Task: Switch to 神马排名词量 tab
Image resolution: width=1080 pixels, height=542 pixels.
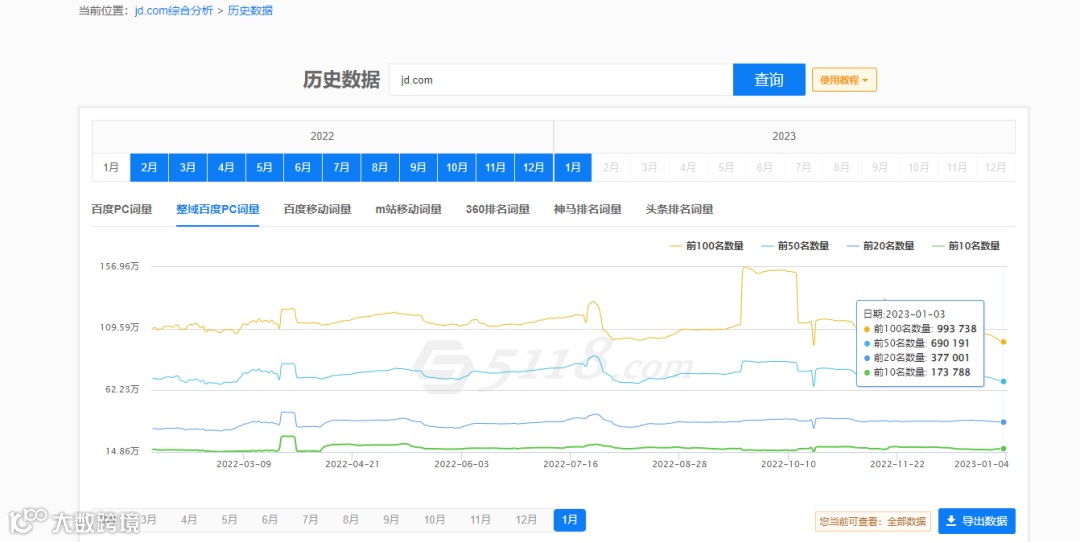Action: tap(588, 209)
